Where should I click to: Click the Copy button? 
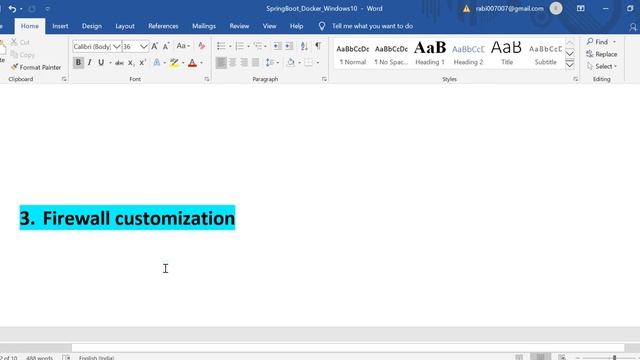coord(23,55)
